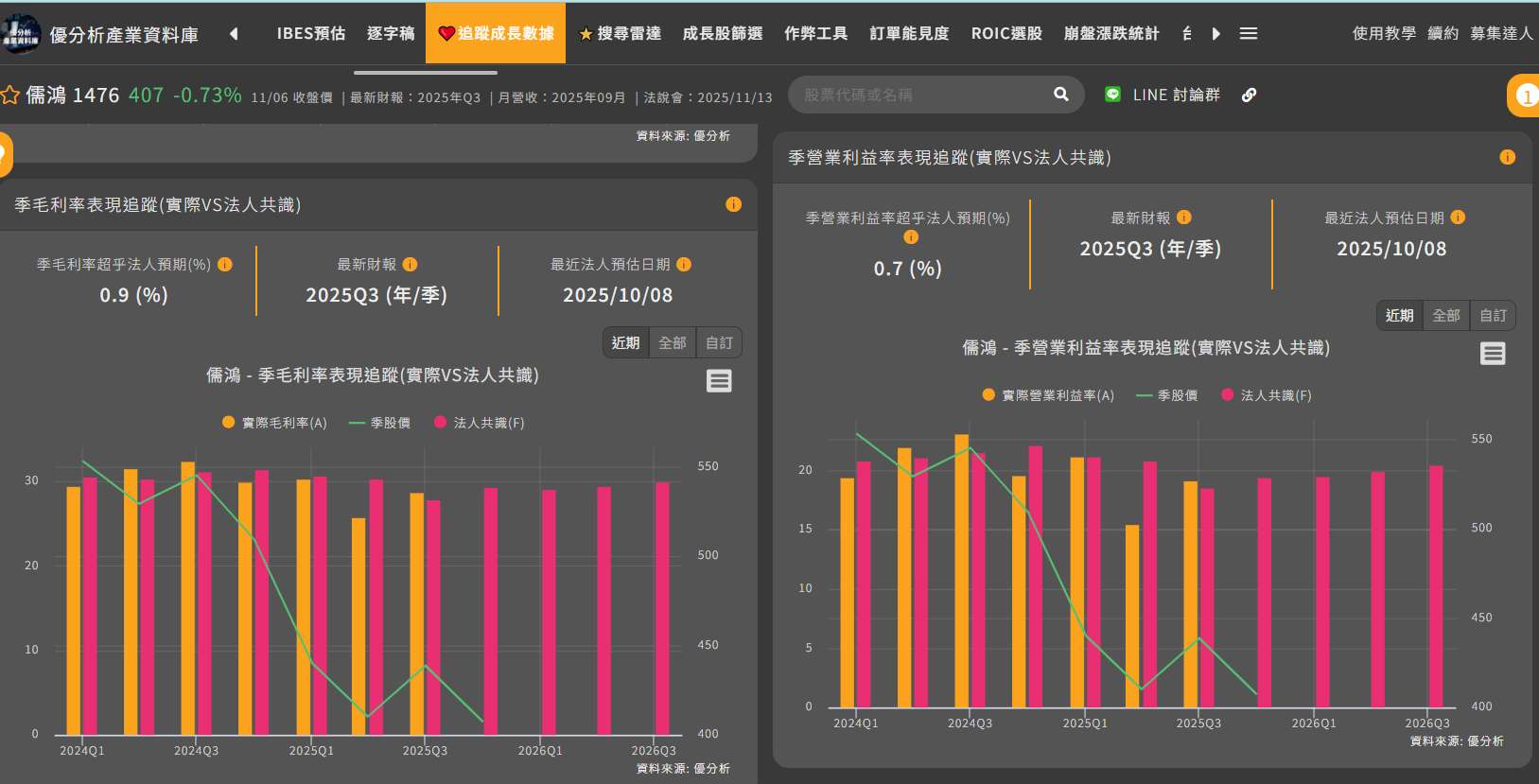Viewport: 1539px width, 784px height.
Task: Toggle 法人共識(F) series in operating margin legend
Action: (1267, 395)
